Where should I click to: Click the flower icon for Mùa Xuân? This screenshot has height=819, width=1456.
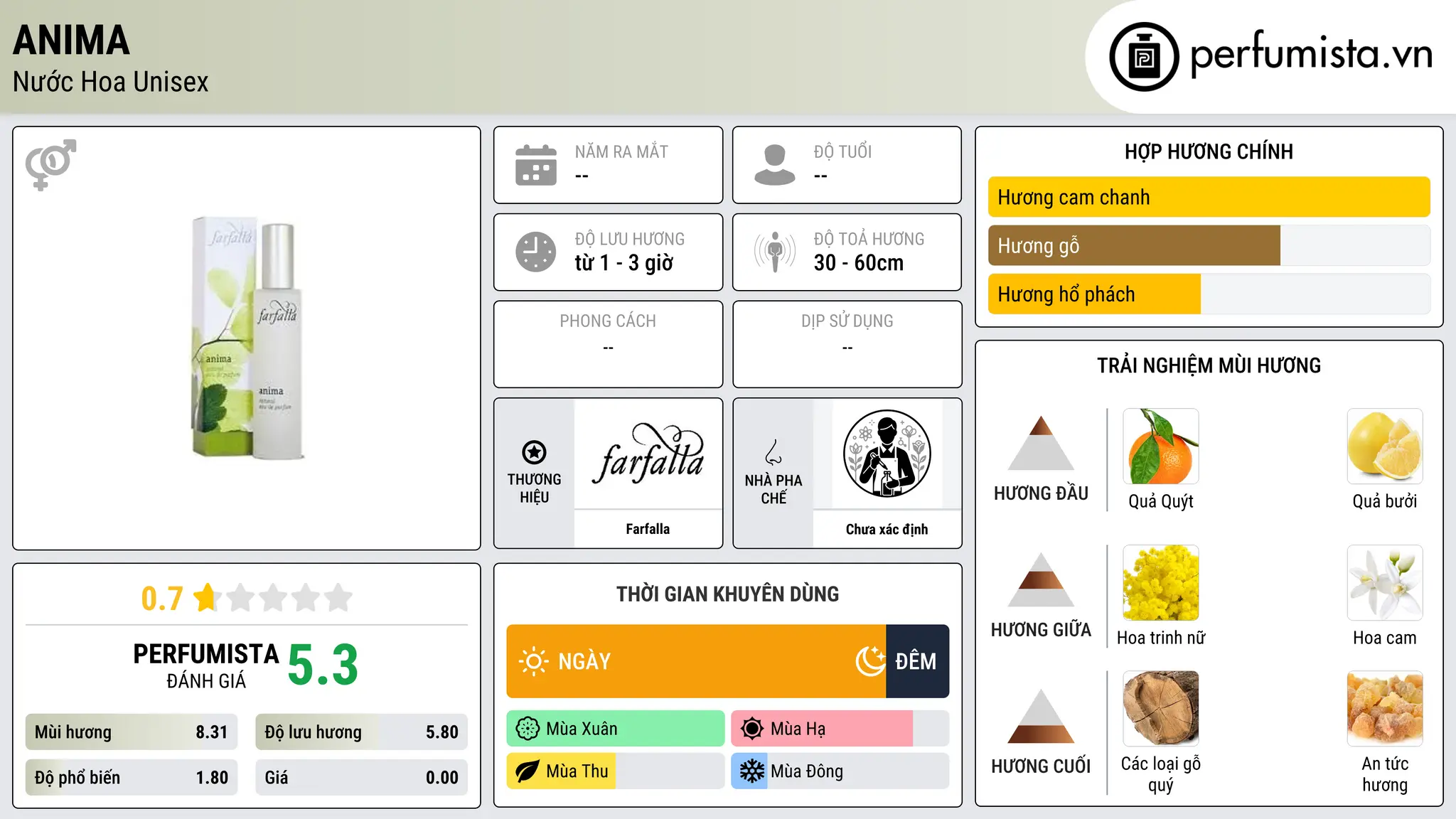pyautogui.click(x=528, y=729)
